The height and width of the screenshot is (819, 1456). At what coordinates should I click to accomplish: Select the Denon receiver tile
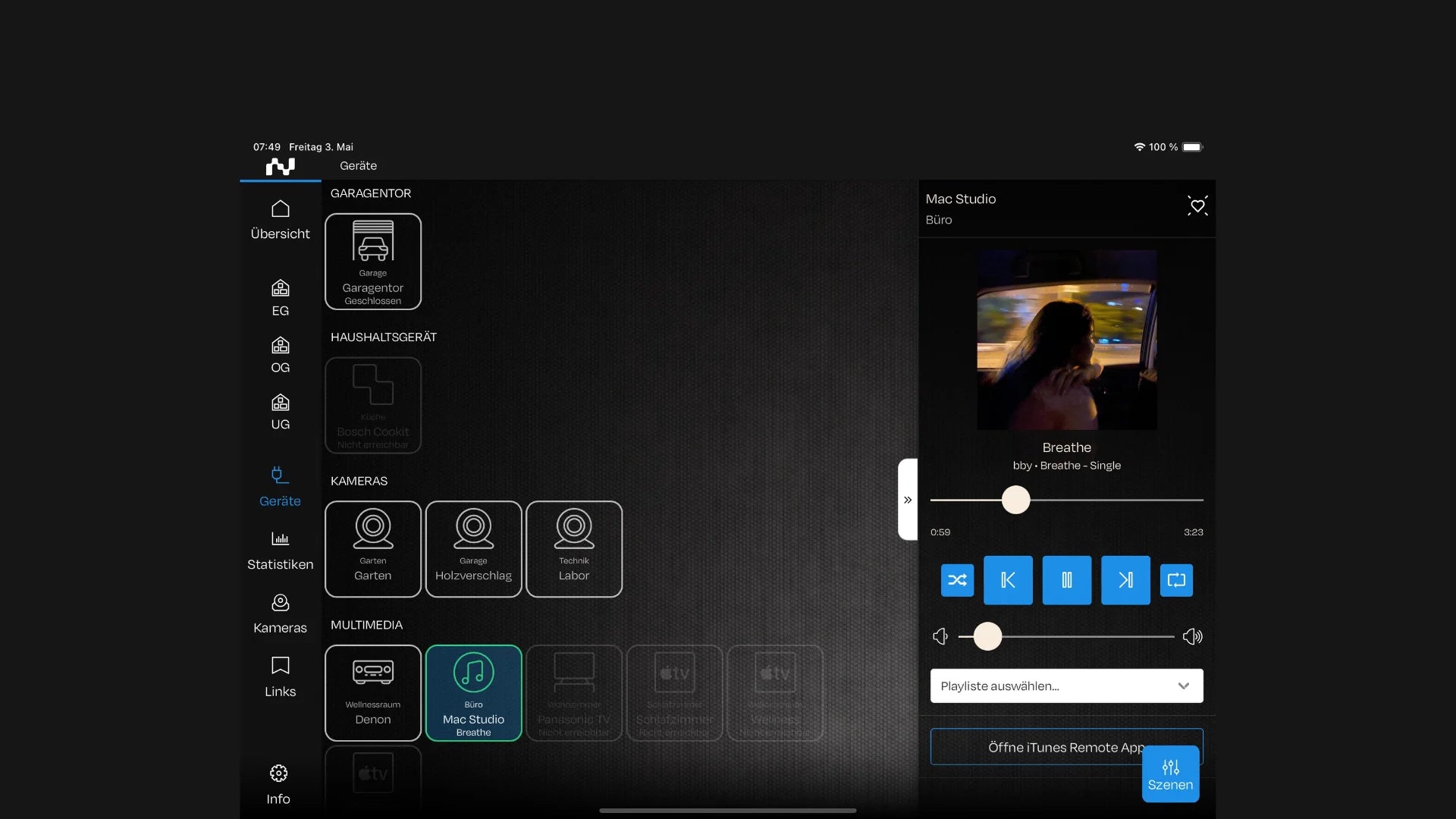[x=373, y=693]
